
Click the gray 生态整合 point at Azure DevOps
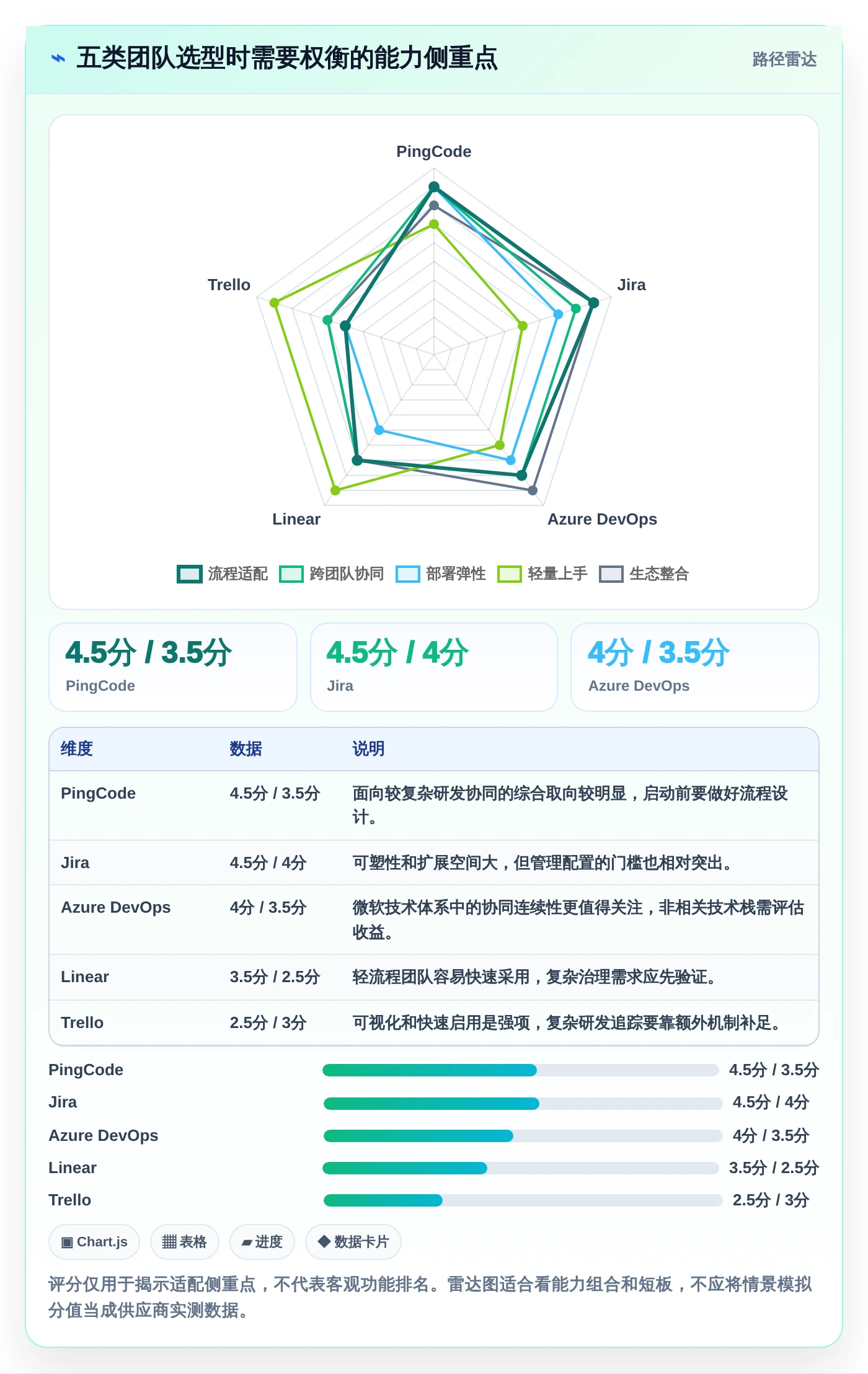[x=533, y=490]
